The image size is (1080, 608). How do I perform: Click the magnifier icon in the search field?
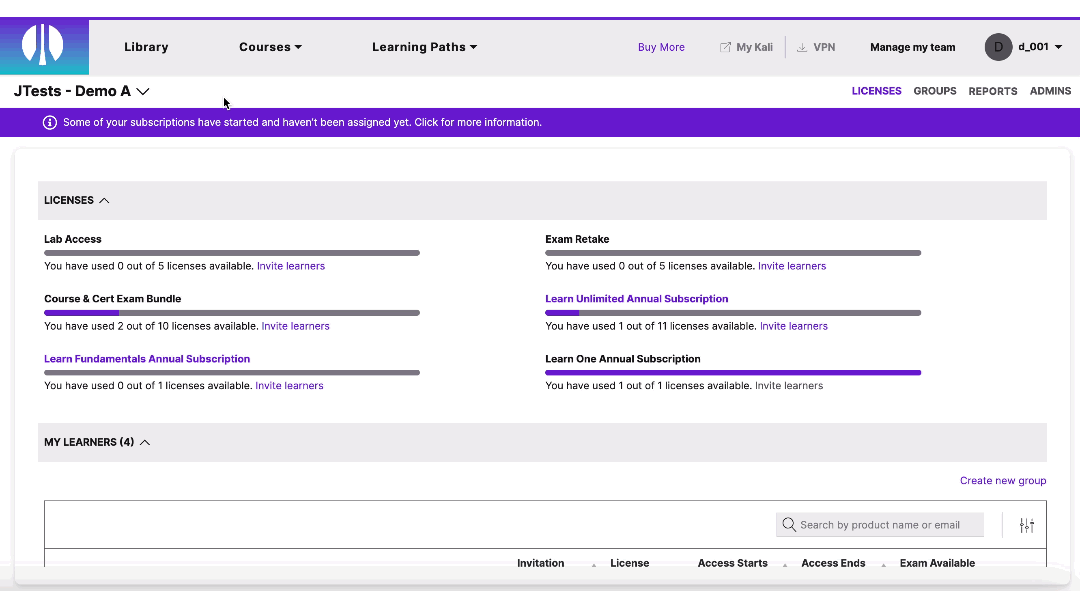point(789,524)
